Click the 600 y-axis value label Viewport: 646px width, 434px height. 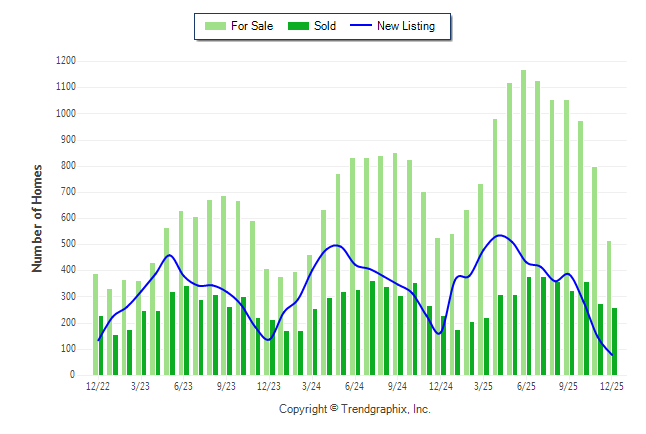coord(68,218)
